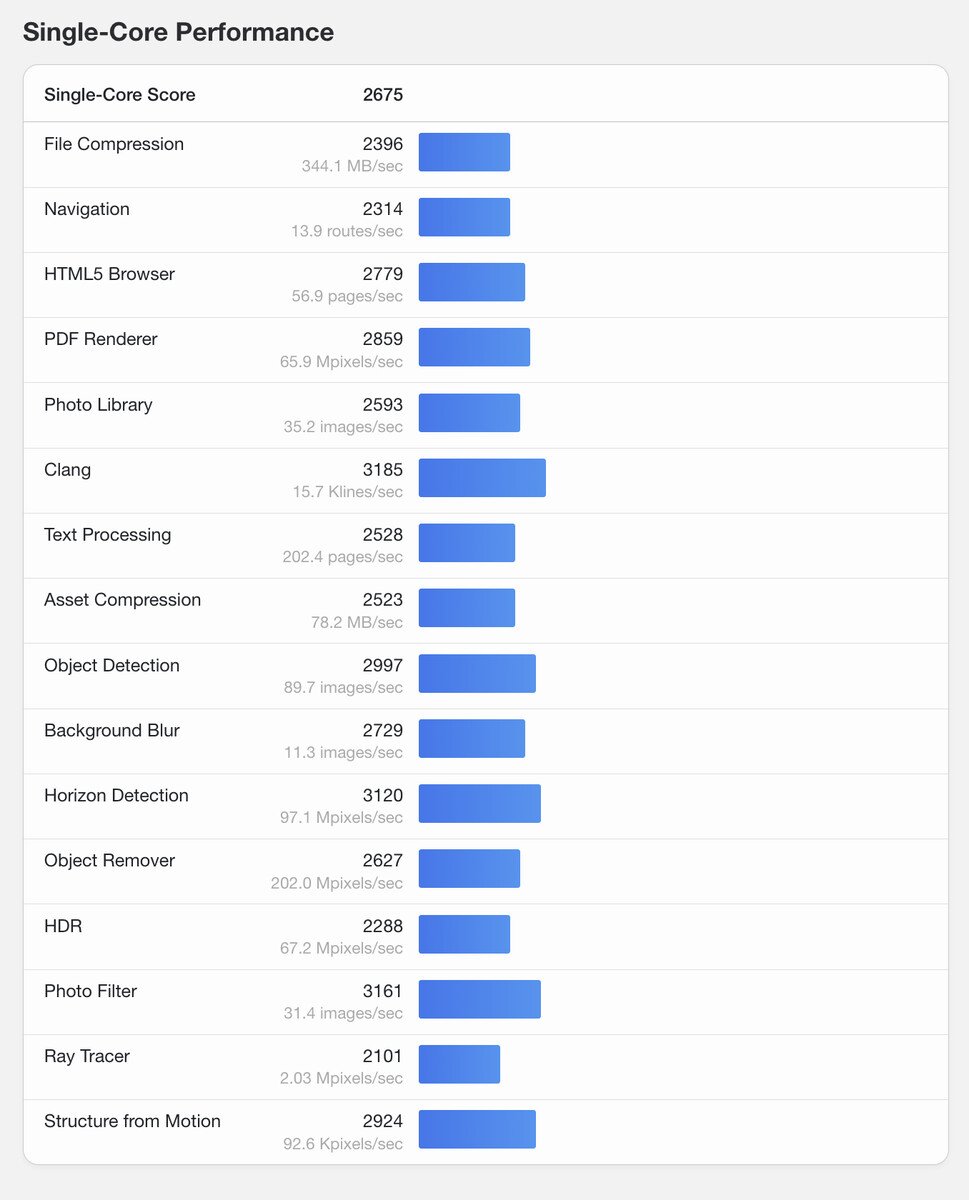Select the Clang result bar
Image resolution: width=969 pixels, height=1200 pixels.
point(482,478)
